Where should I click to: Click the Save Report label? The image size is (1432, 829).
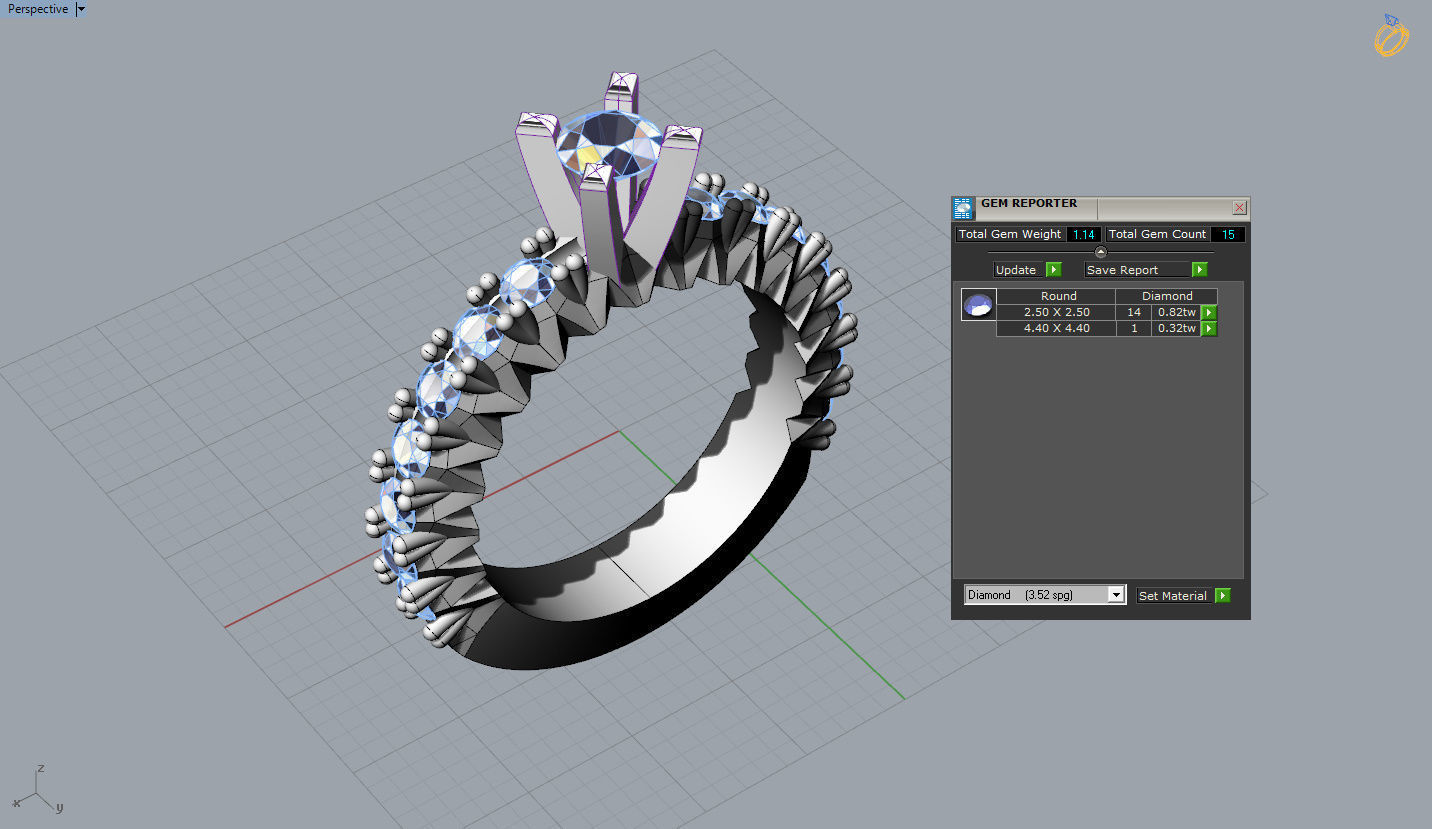1138,270
